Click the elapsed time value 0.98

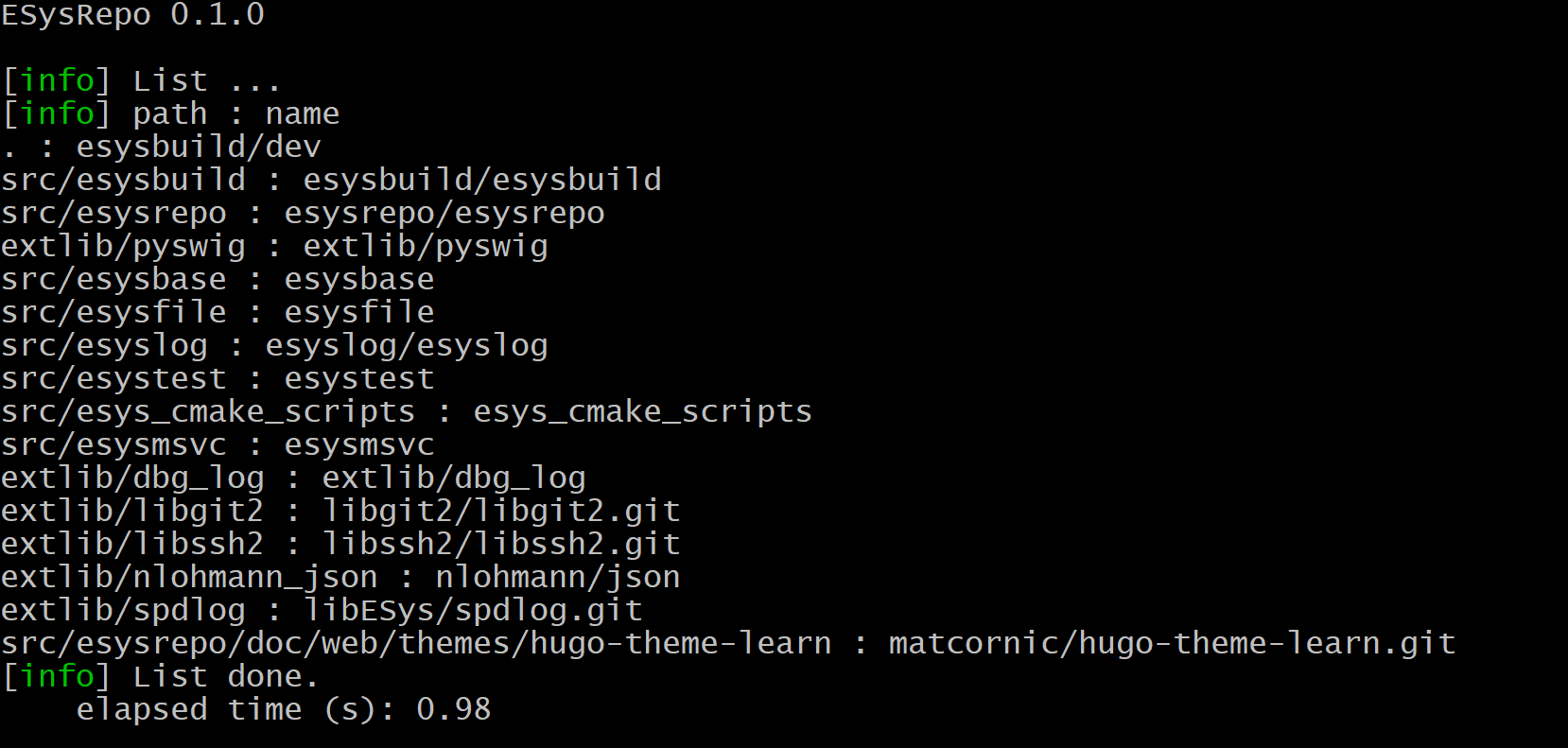(454, 710)
